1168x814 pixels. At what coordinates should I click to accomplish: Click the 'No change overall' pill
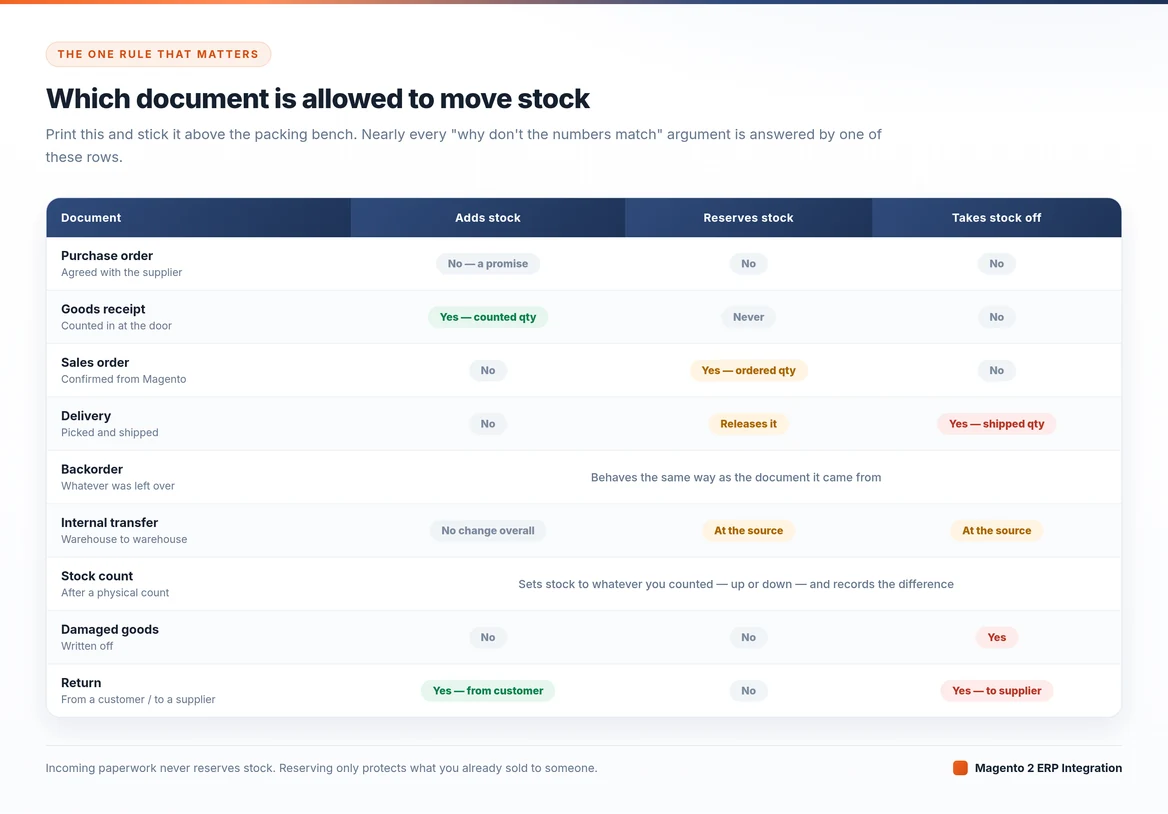click(x=488, y=530)
